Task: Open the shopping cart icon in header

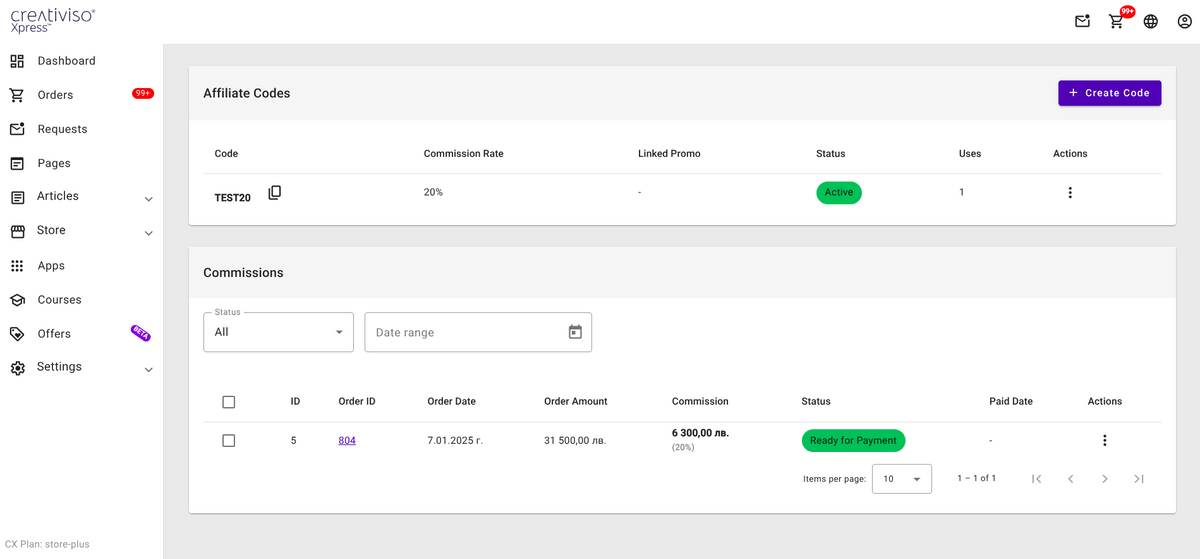Action: [x=1116, y=21]
